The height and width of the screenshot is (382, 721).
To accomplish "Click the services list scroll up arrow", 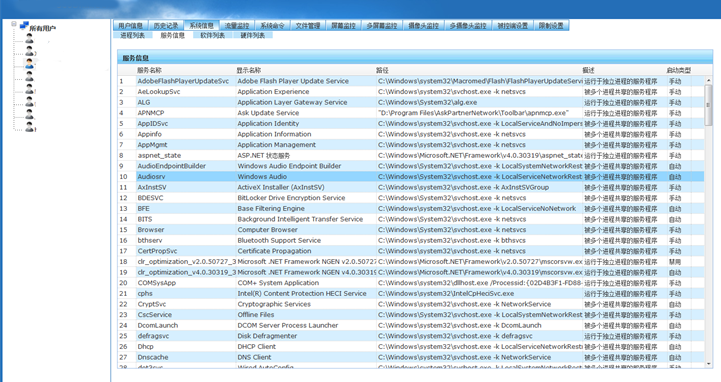I will (708, 80).
